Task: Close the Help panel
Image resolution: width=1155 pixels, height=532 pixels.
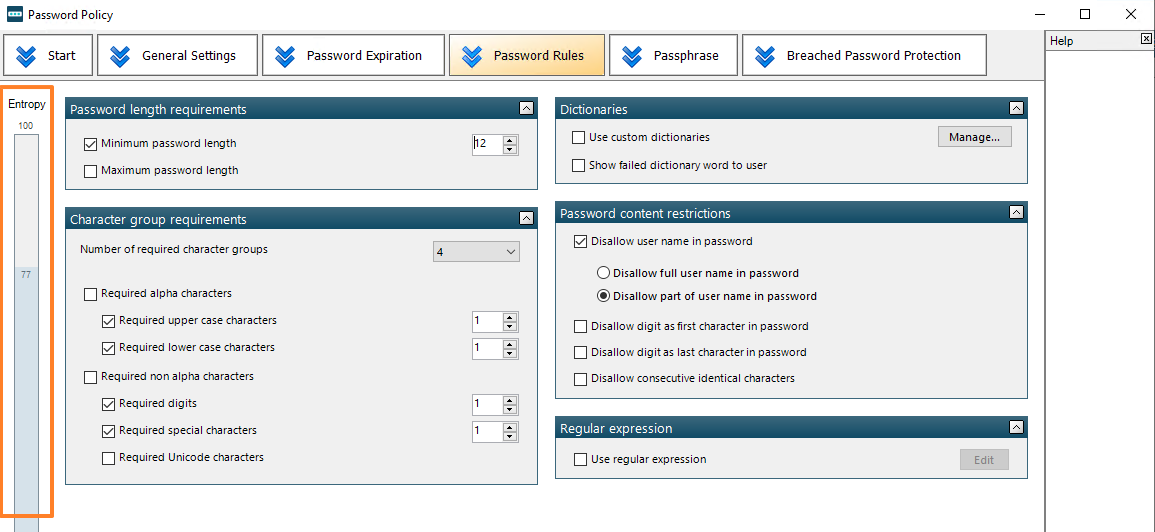Action: [x=1146, y=39]
